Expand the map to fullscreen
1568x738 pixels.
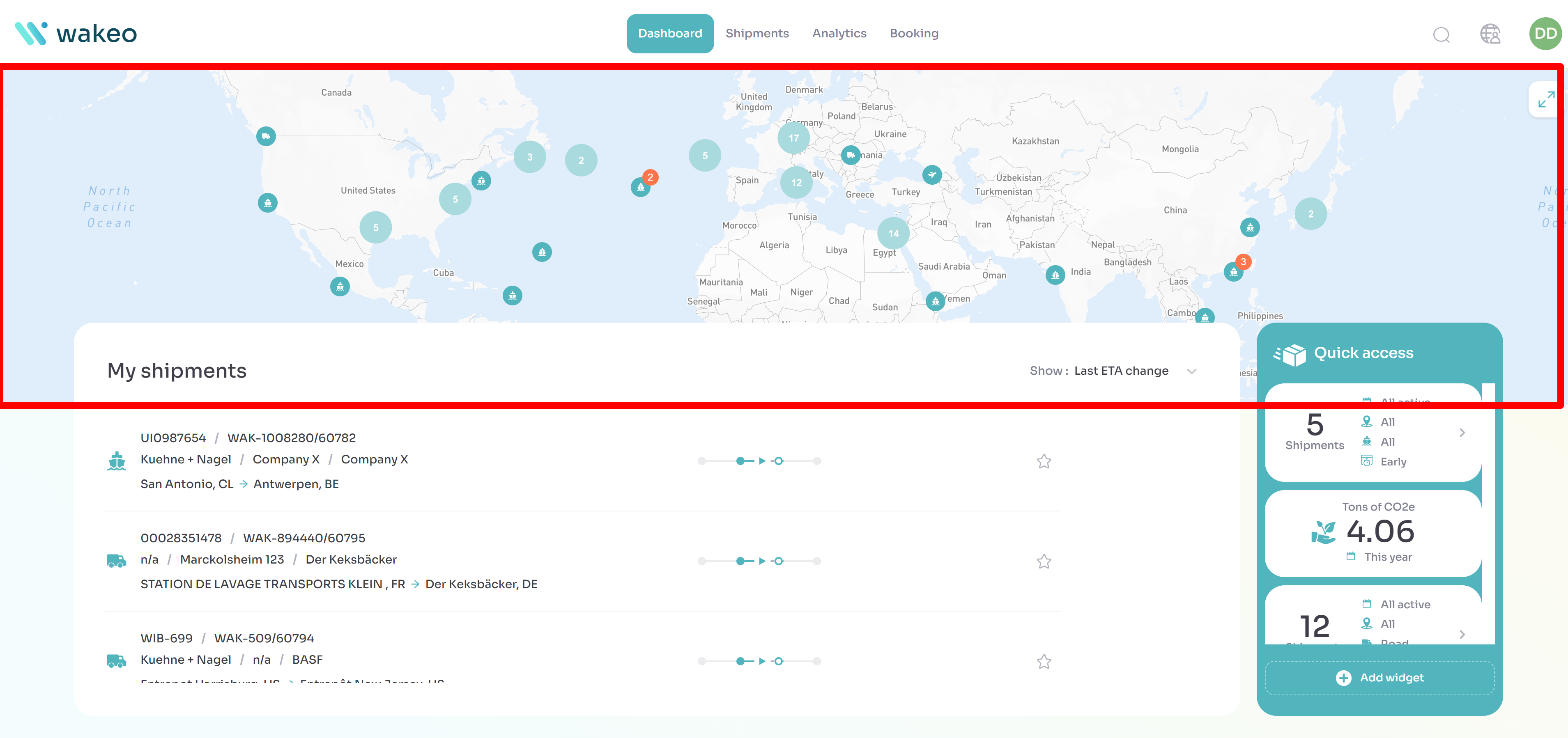[1545, 100]
